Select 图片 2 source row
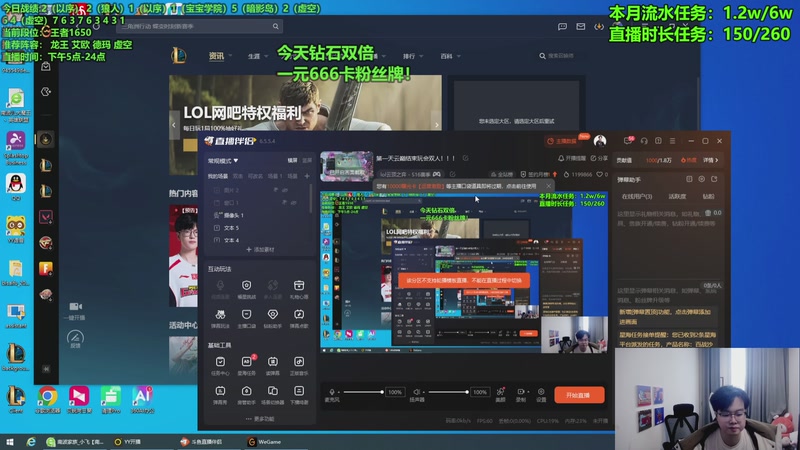800x450 pixels. point(260,190)
